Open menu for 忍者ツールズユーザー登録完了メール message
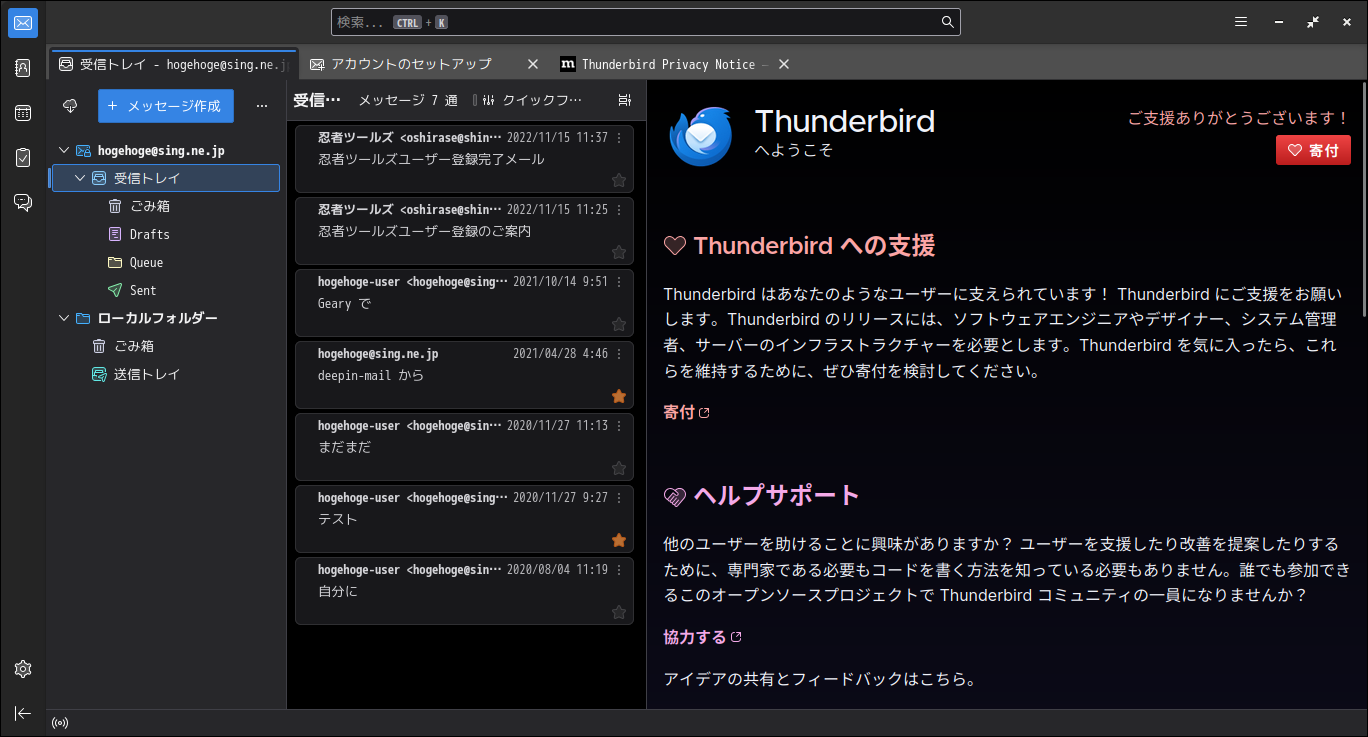The width and height of the screenshot is (1368, 737). tap(619, 138)
